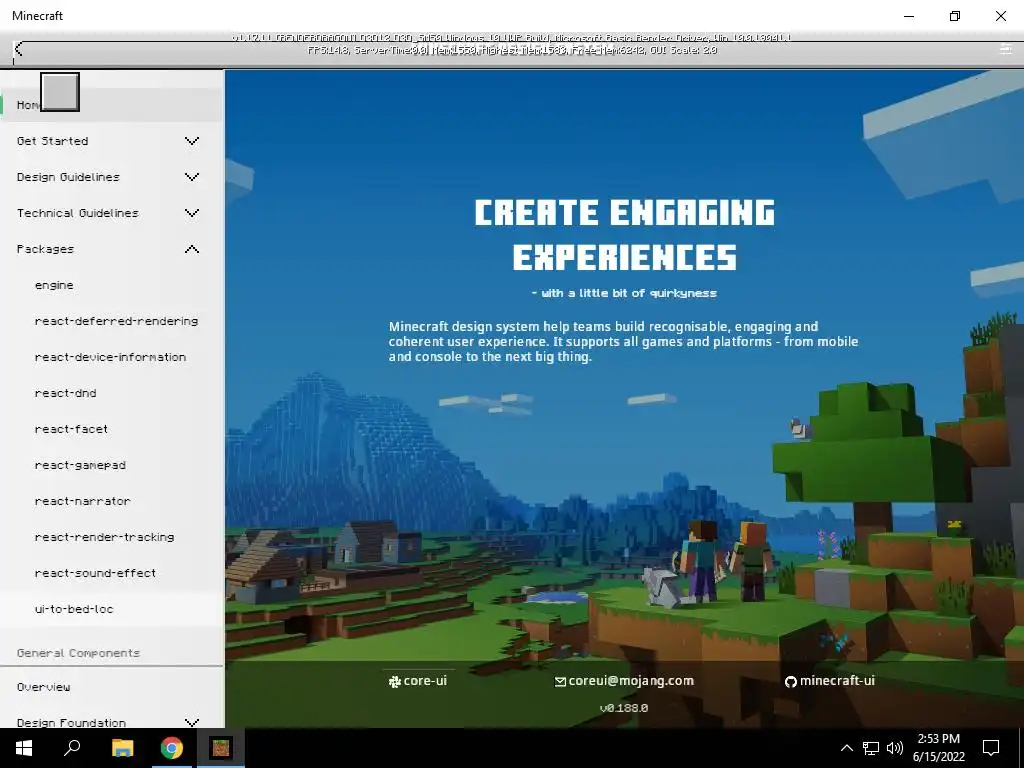Expand the Get Started section
Viewport: 1024px width, 768px height.
(191, 141)
